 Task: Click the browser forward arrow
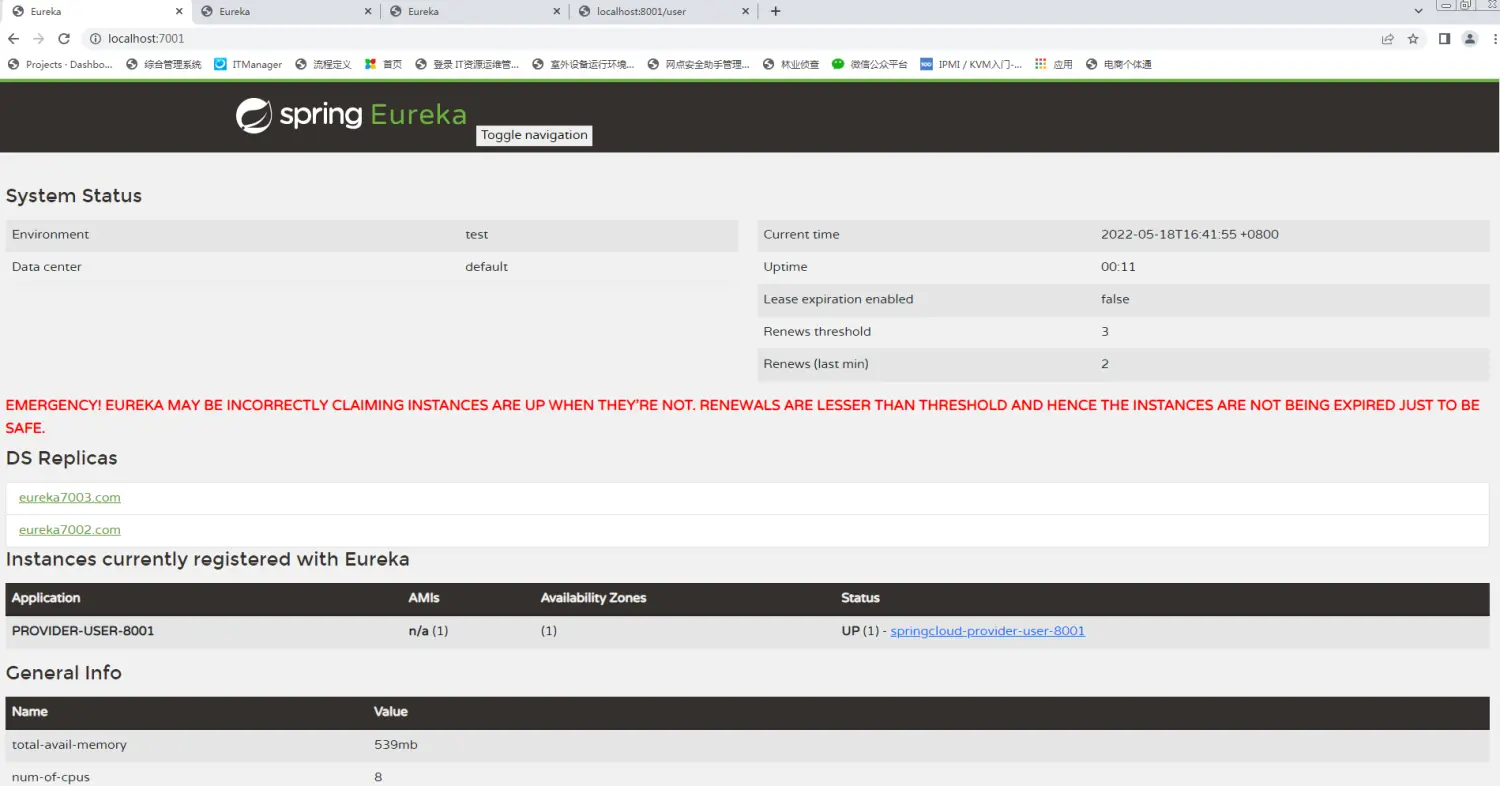pos(39,39)
